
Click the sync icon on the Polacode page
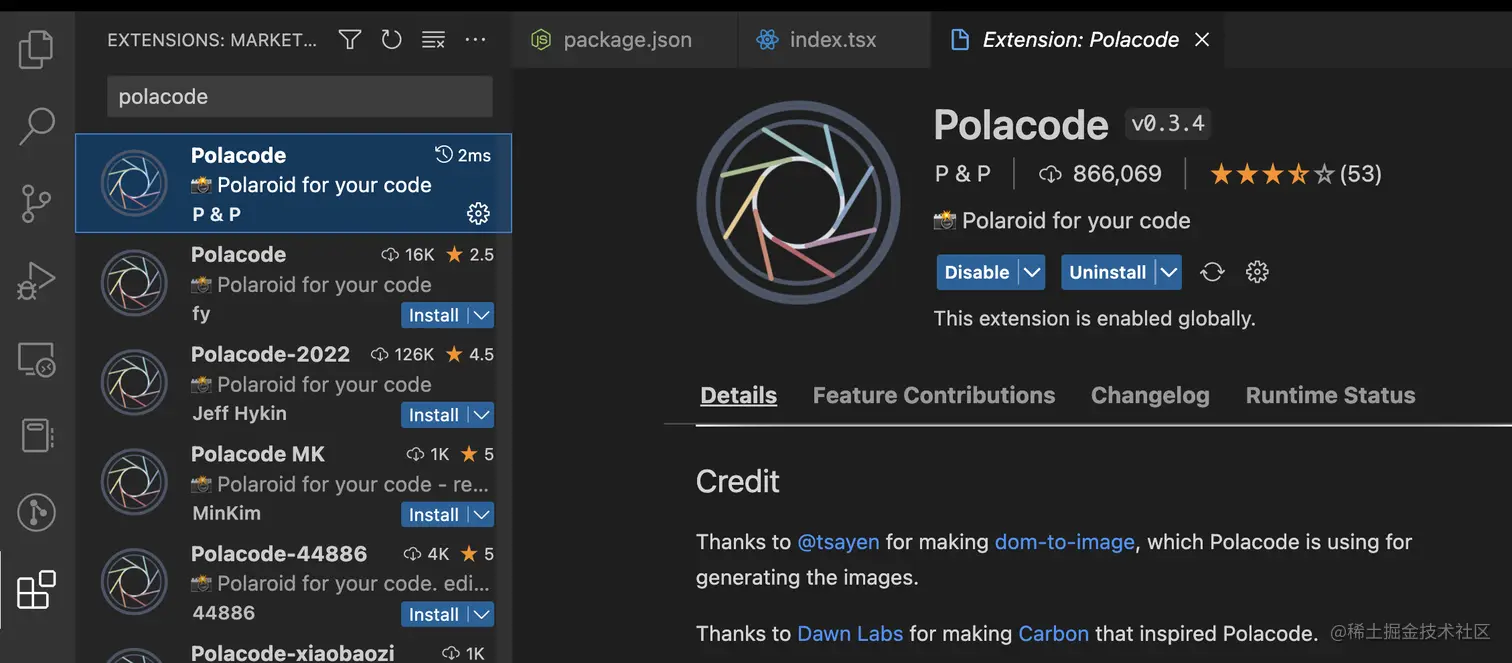[x=1212, y=271]
